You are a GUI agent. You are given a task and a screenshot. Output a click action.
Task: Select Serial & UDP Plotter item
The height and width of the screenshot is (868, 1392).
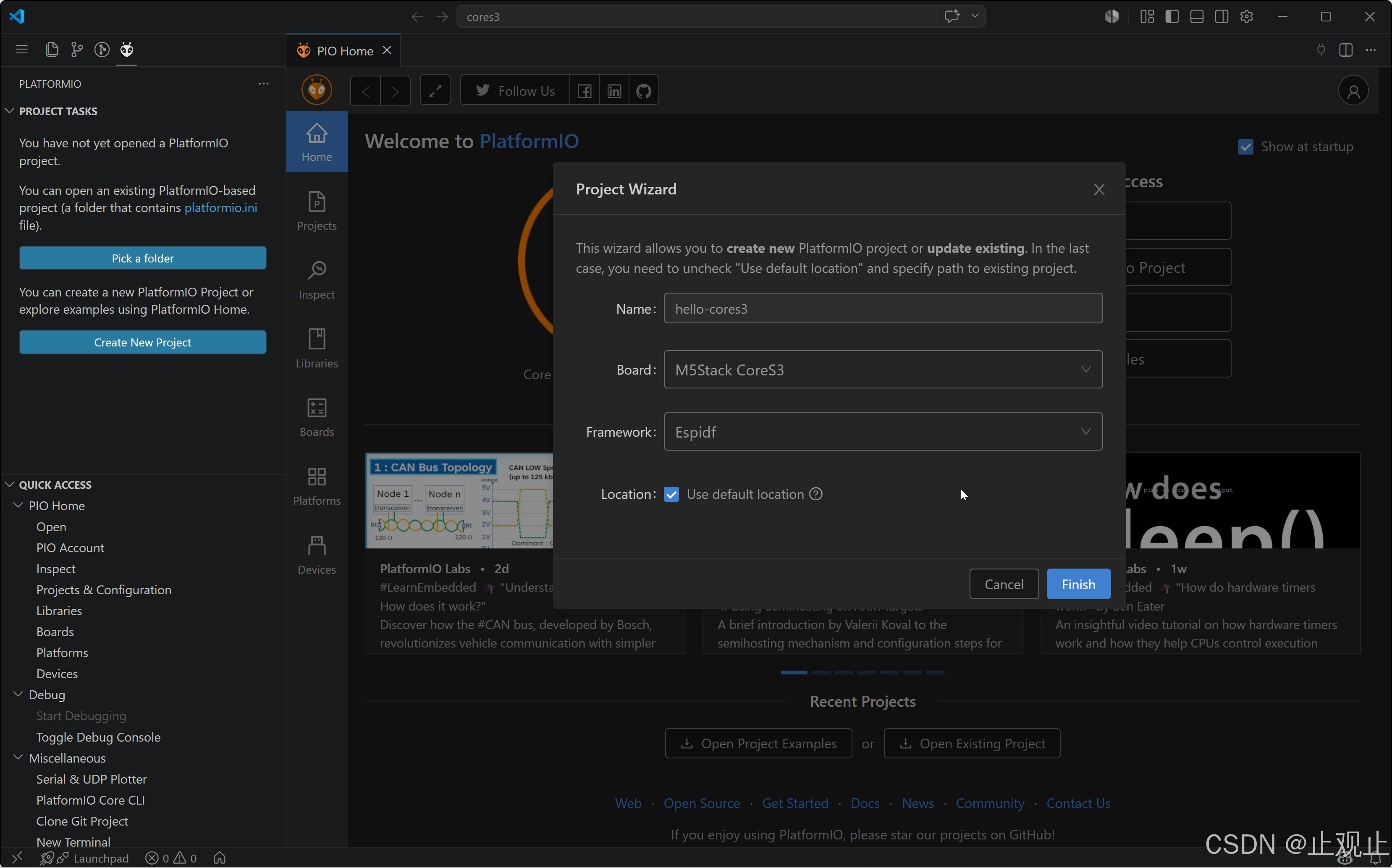[x=91, y=779]
